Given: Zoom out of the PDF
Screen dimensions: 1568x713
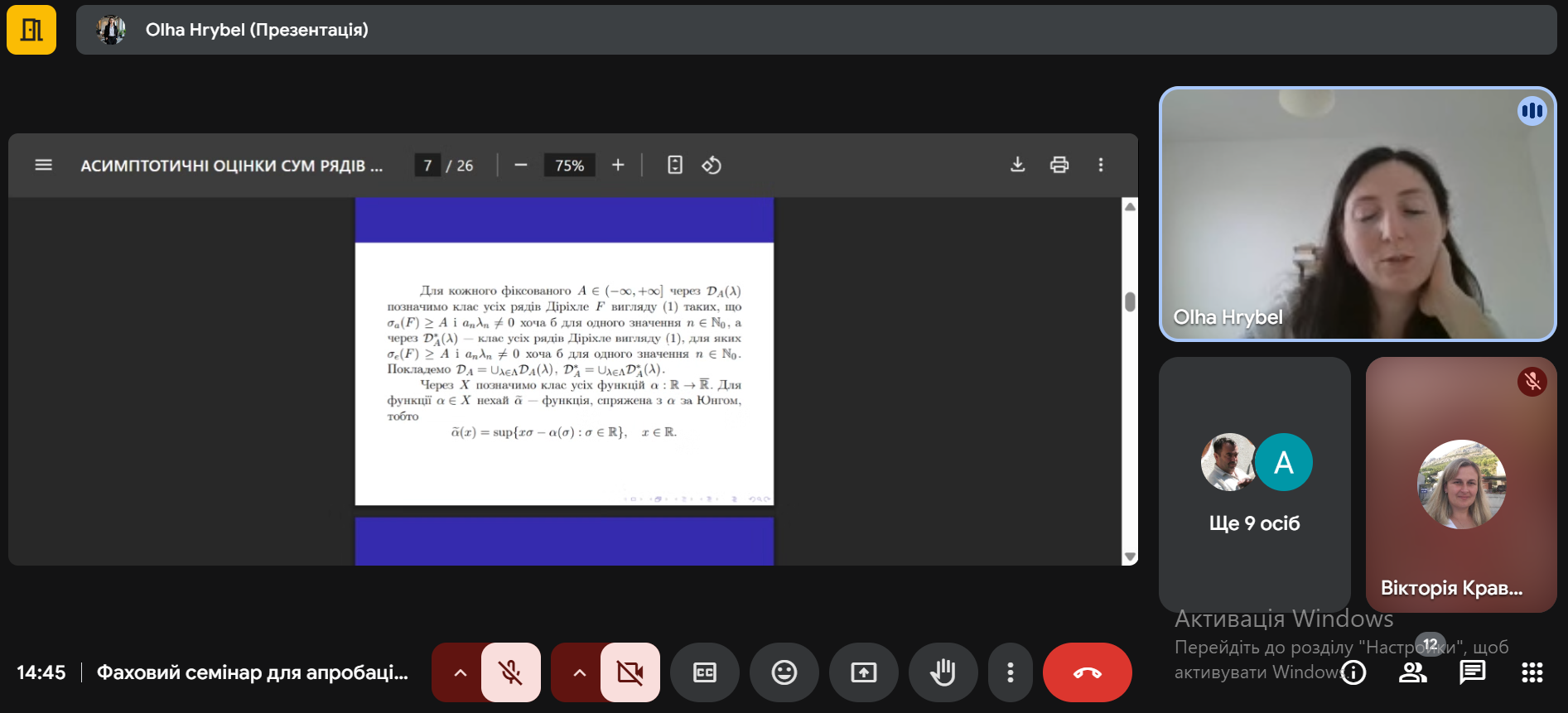Looking at the screenshot, I should [521, 166].
